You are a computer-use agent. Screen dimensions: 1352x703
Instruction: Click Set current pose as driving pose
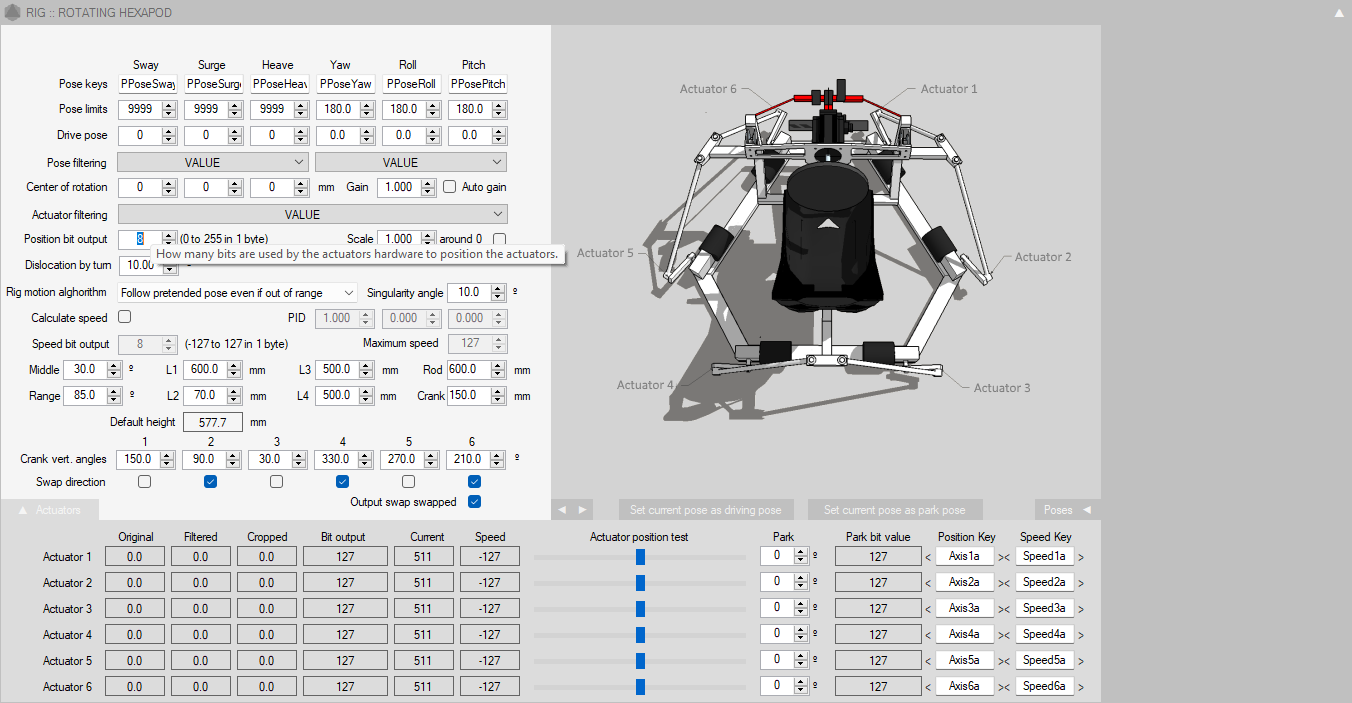(706, 510)
